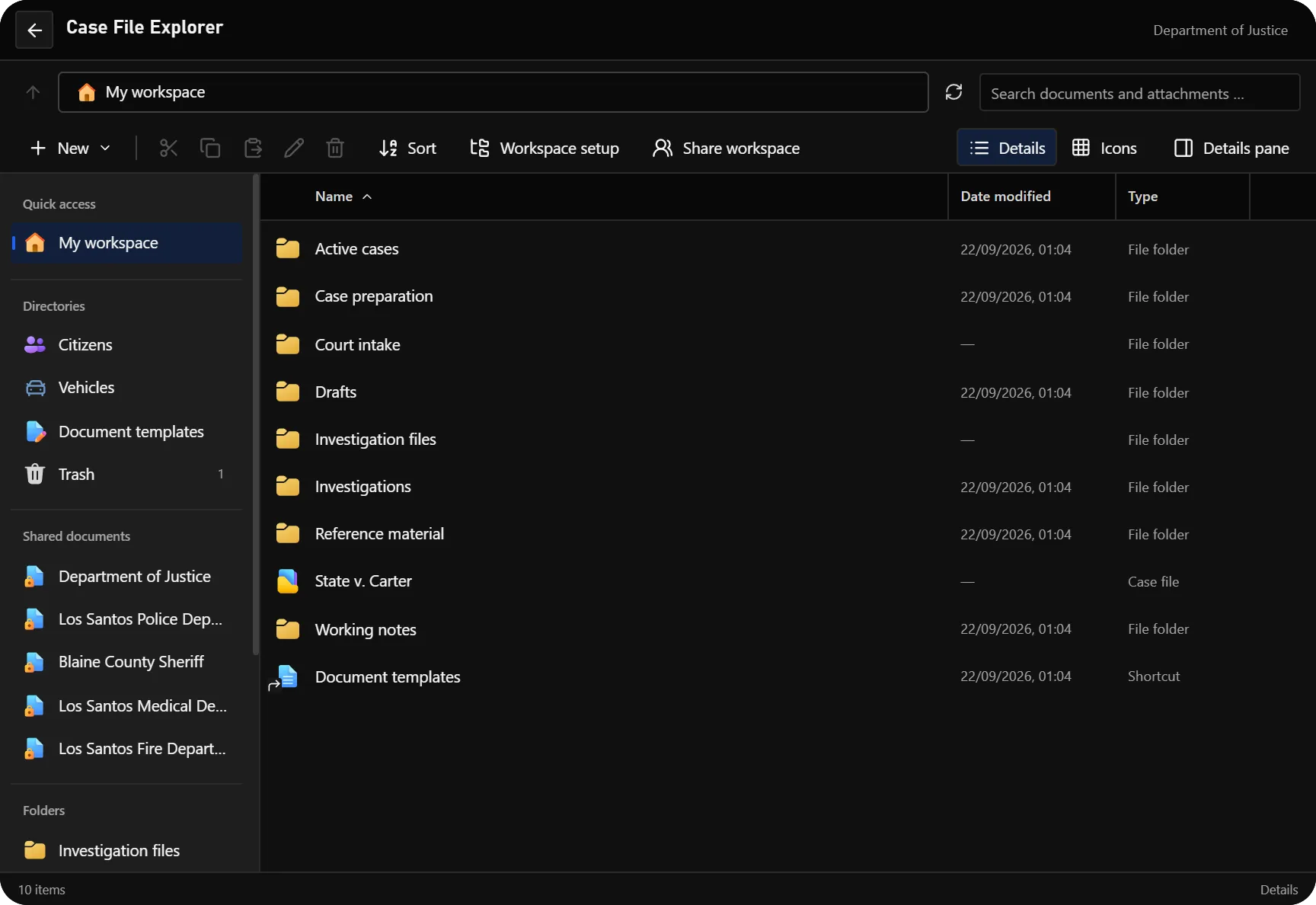The width and height of the screenshot is (1316, 905).
Task: Select the Court intake folder icon
Action: pos(288,344)
